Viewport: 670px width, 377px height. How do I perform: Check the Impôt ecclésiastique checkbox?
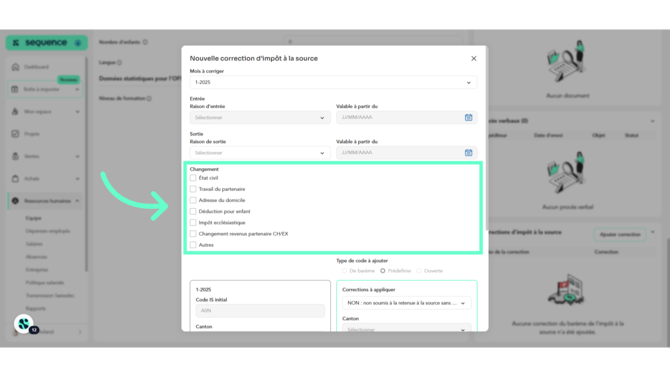tap(193, 223)
